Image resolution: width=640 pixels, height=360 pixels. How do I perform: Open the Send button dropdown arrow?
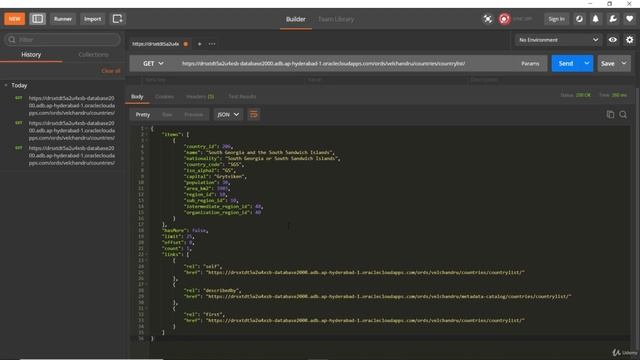[x=587, y=64]
